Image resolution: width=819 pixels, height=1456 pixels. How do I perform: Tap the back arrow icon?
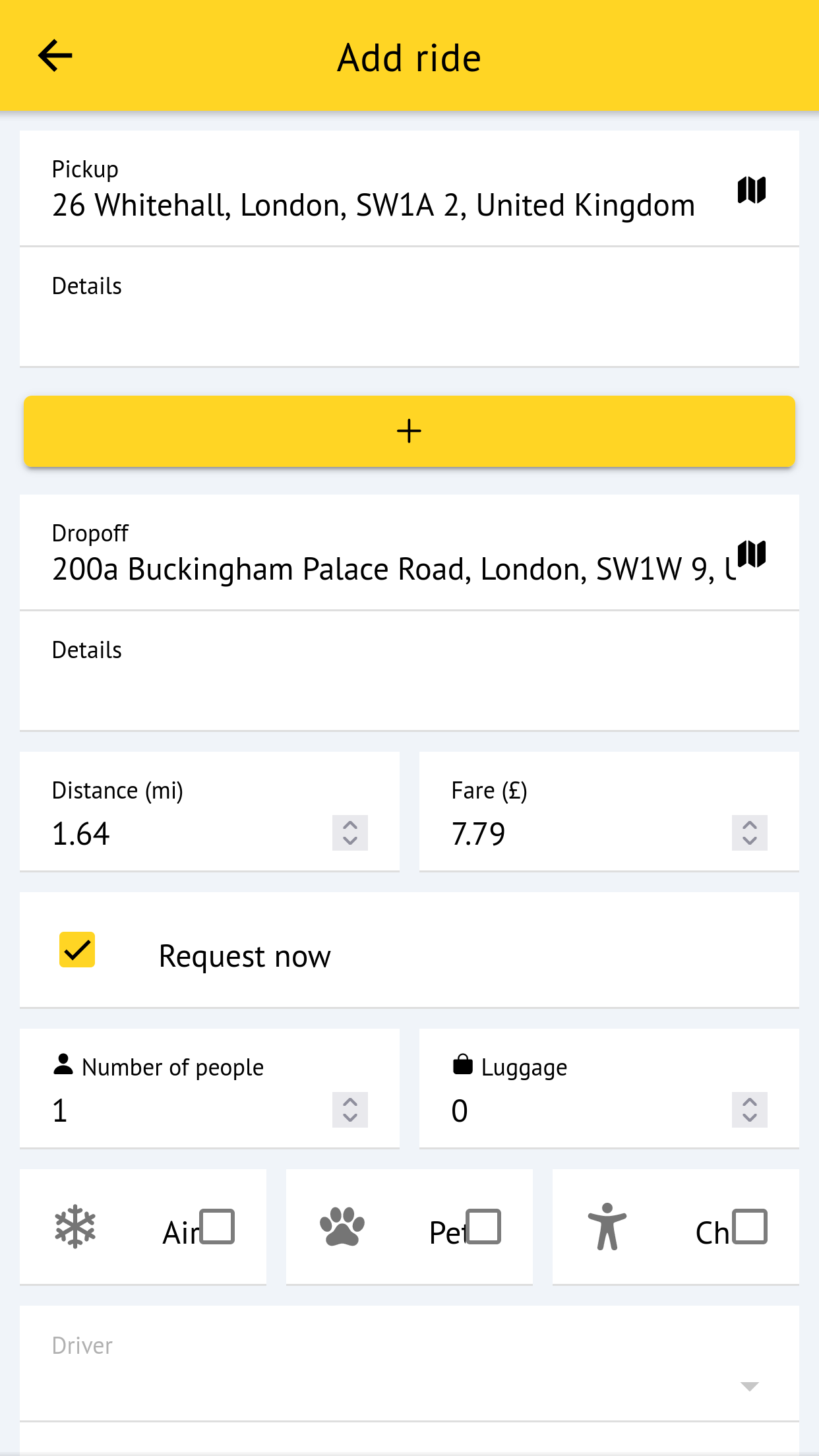coord(55,56)
